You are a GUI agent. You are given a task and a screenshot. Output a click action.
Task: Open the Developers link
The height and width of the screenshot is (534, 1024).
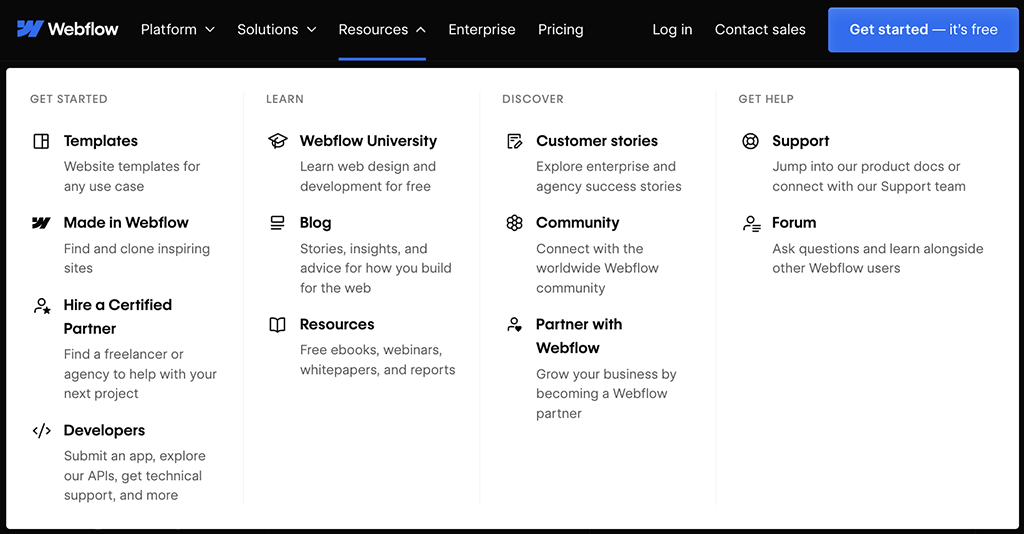pos(104,431)
